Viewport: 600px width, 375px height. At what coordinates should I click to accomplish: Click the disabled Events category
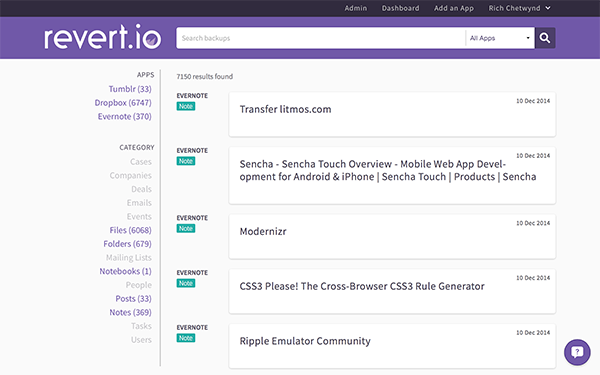[139, 217]
